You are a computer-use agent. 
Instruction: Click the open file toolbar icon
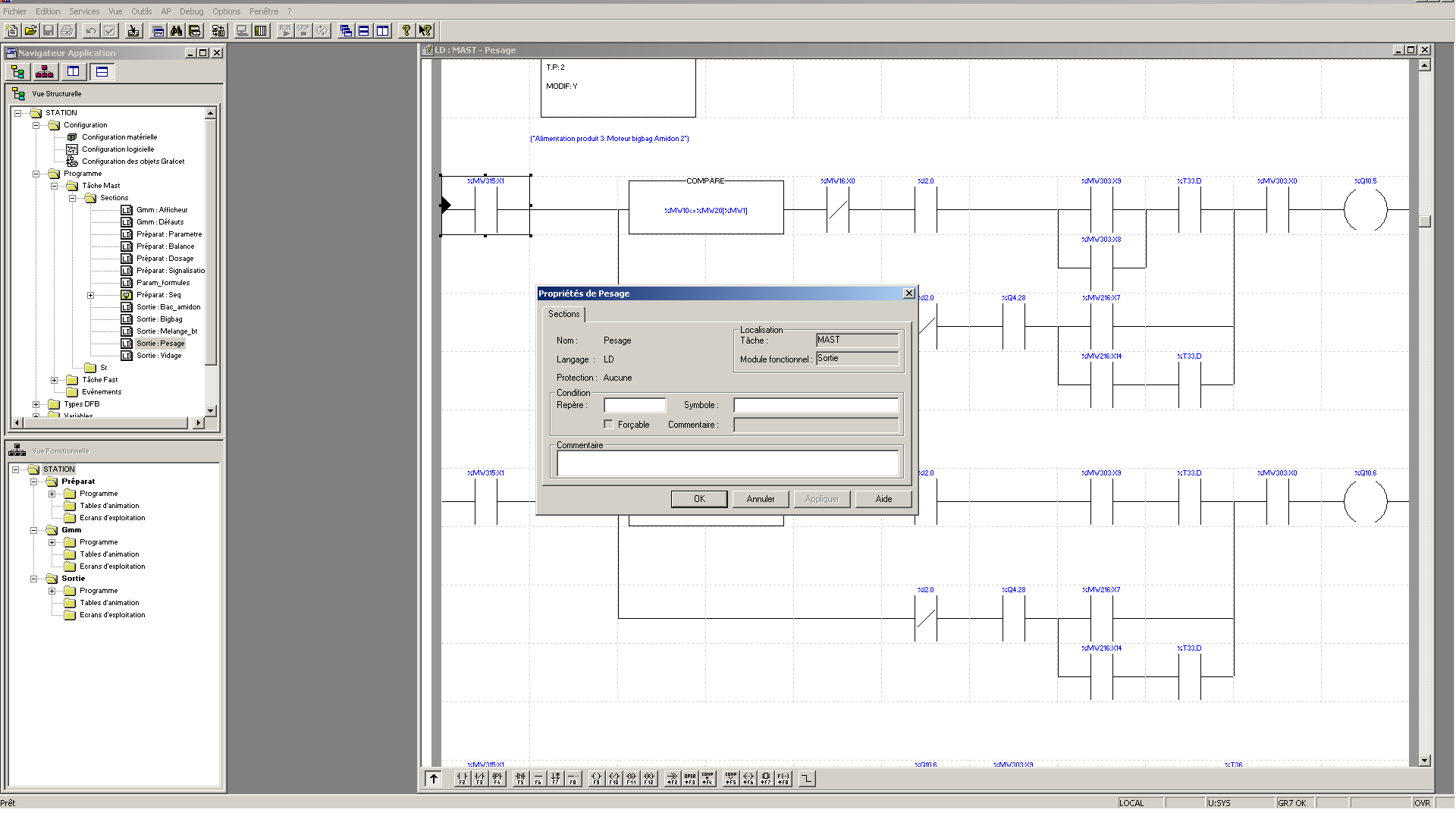pyautogui.click(x=30, y=31)
